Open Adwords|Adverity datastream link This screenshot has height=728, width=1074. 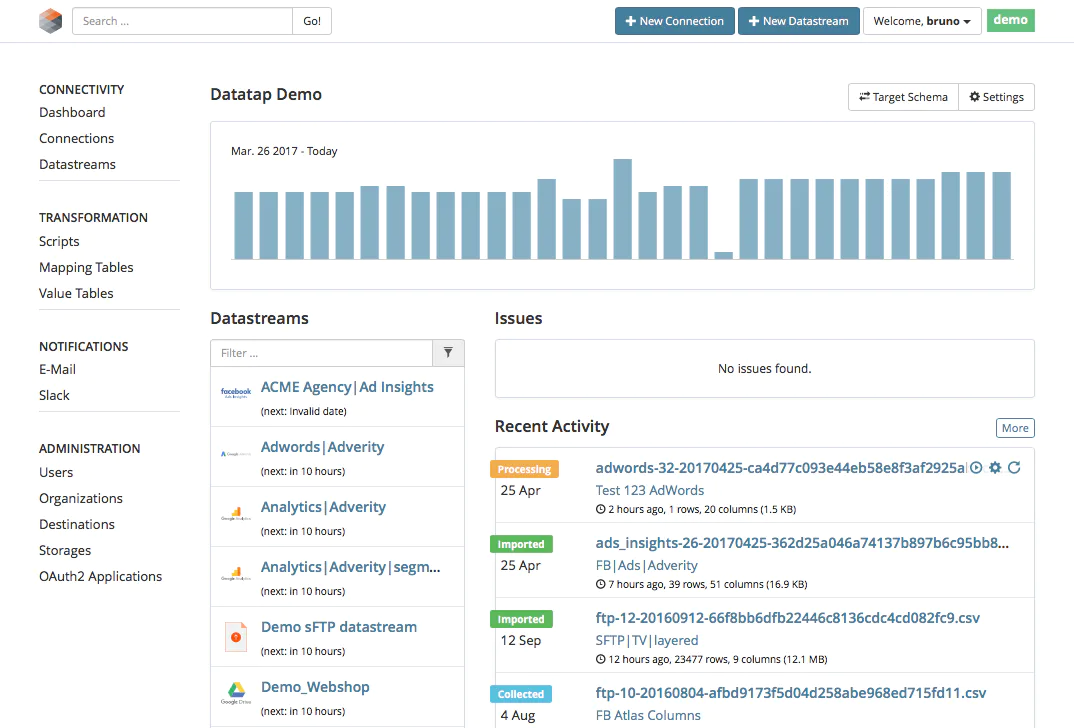tap(323, 447)
